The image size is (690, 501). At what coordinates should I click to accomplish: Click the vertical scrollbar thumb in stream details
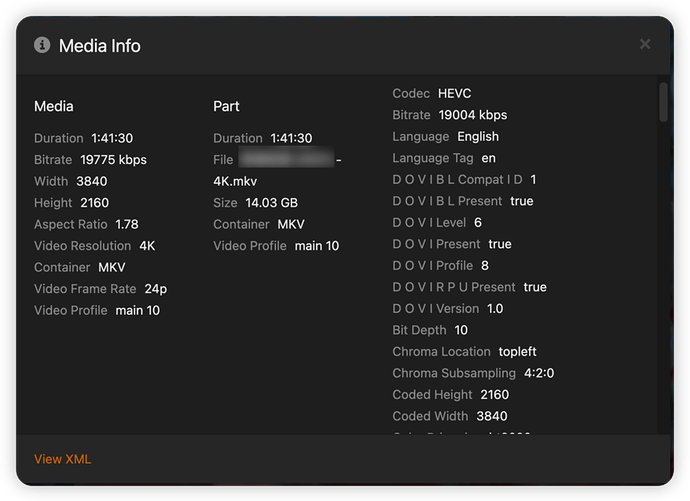click(x=663, y=102)
